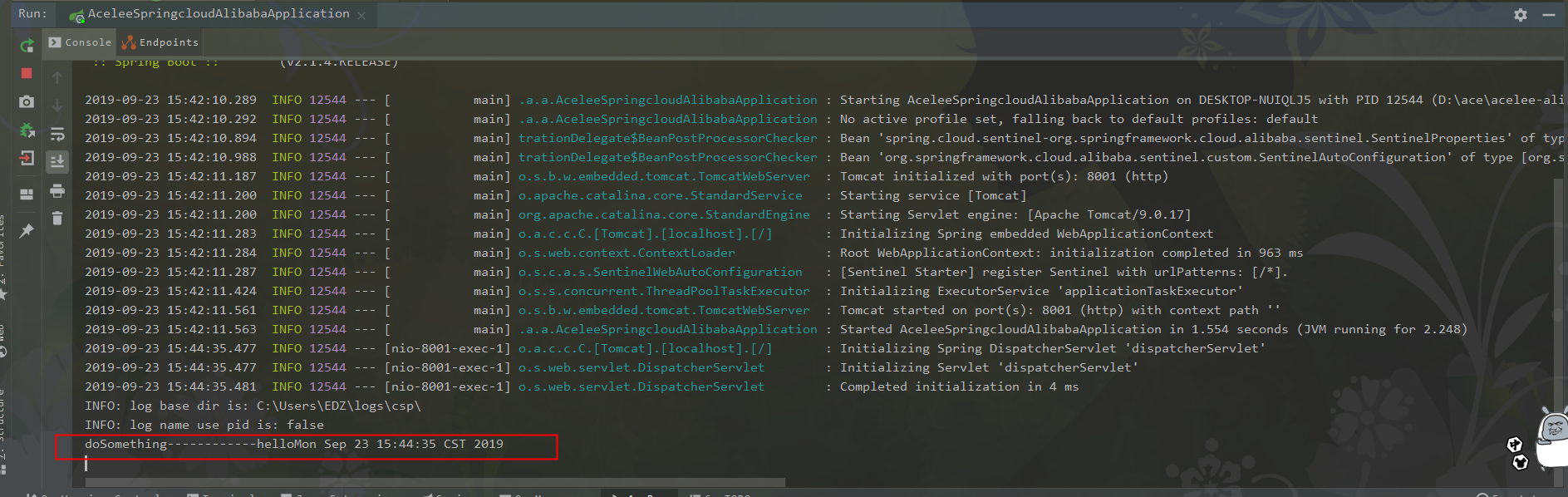Viewport: 1568px width, 497px height.
Task: Rerun the application with green rerun icon
Action: [x=27, y=46]
